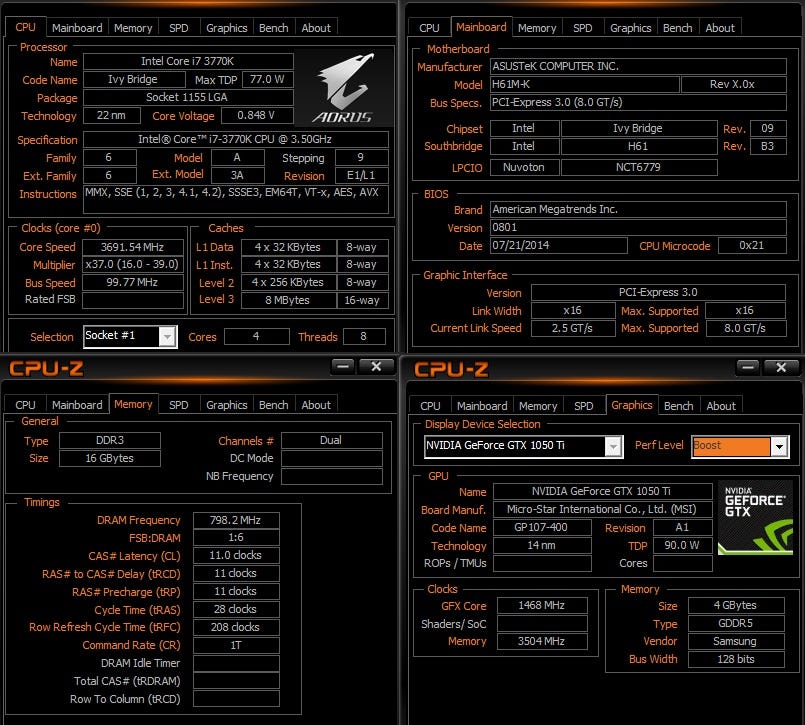
Task: Go to SPD tab in Memory window
Action: tap(179, 405)
